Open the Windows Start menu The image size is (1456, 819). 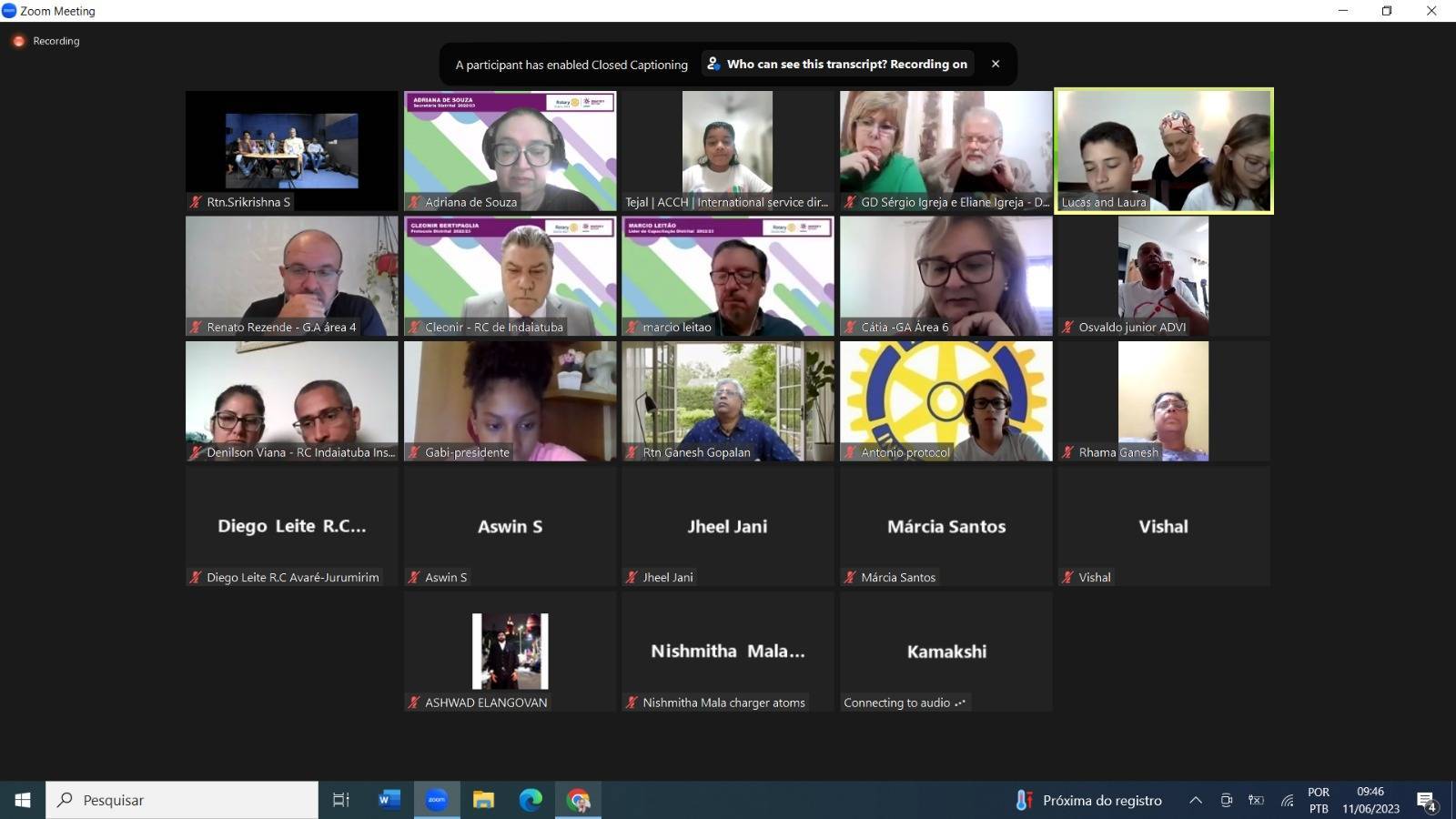23,800
